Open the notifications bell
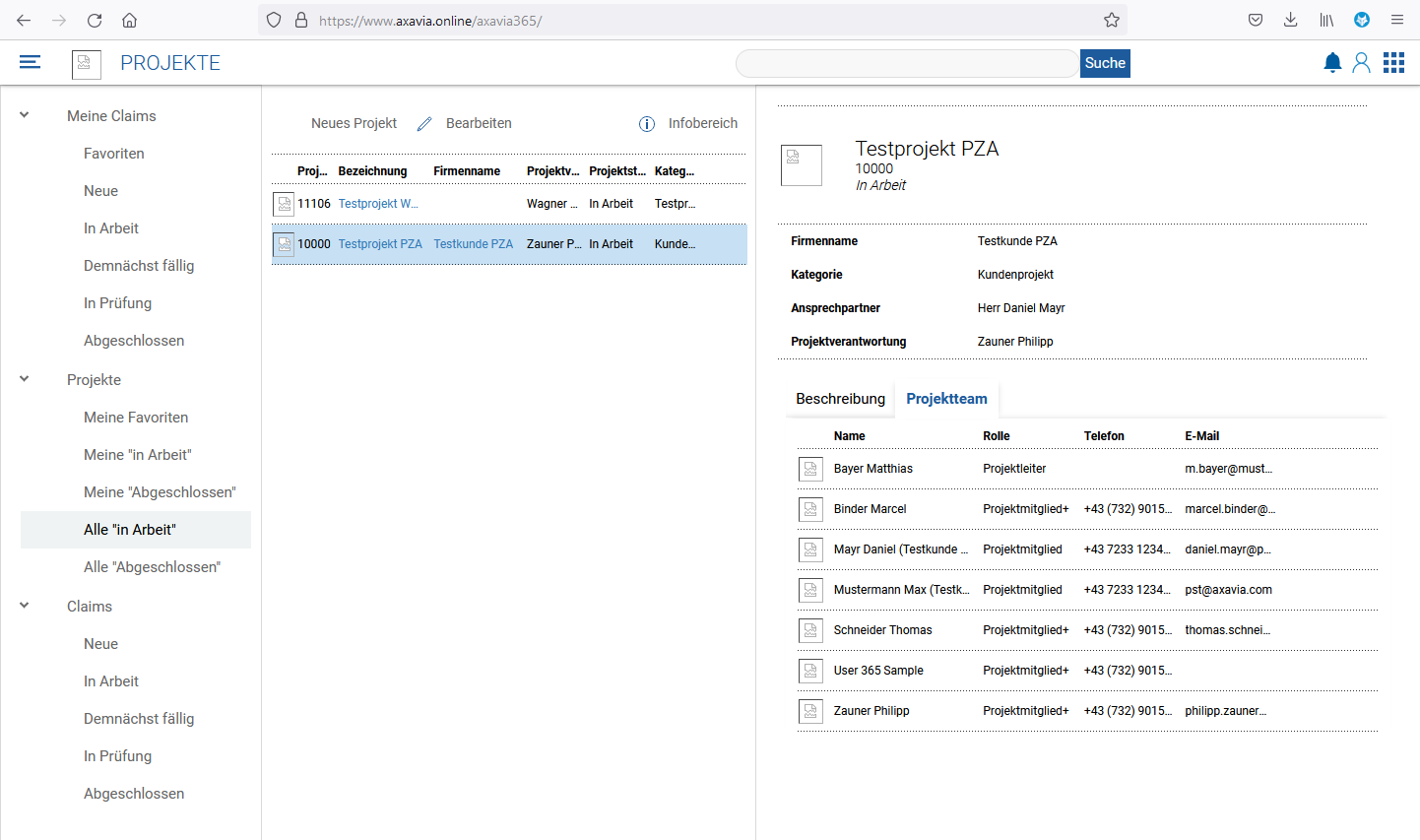Screen dimensions: 1420x840 (x=1332, y=63)
